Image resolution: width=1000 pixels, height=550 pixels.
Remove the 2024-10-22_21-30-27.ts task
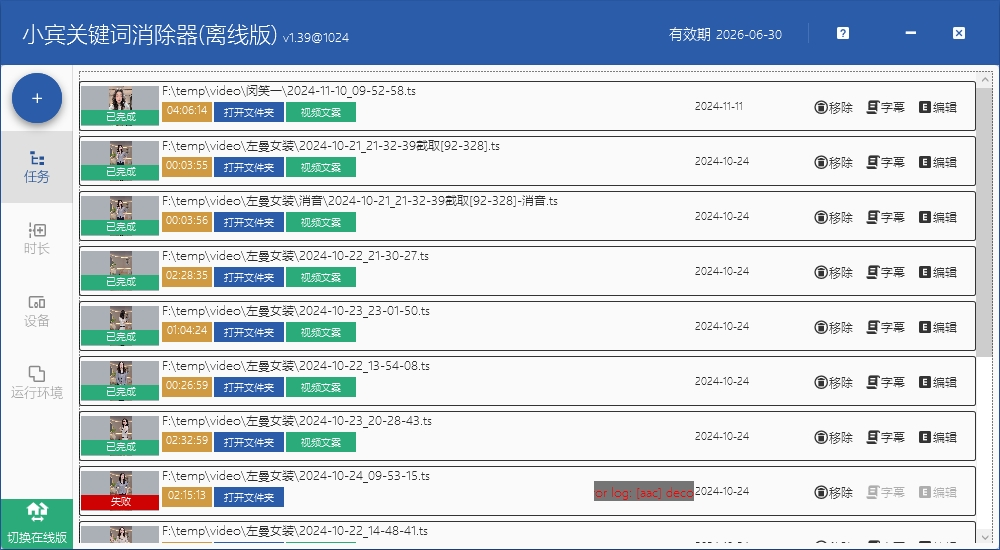[834, 272]
